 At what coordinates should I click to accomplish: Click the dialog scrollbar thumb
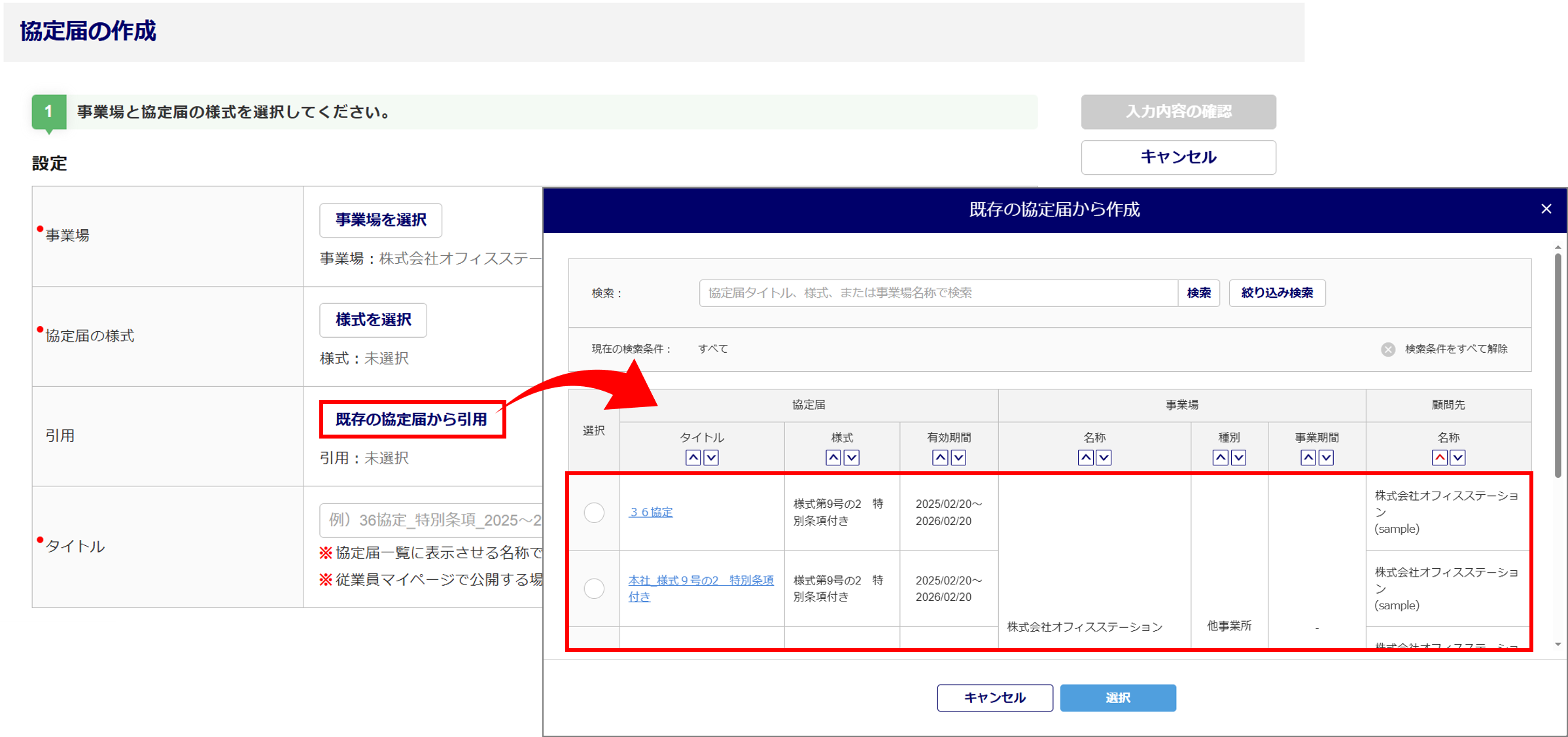coord(1558,367)
